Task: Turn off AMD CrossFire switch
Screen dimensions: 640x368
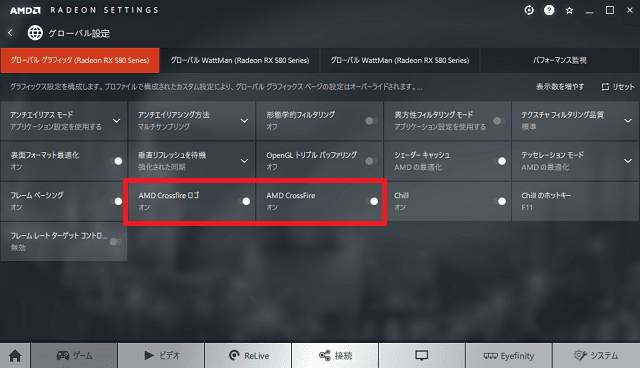Action: coord(371,201)
